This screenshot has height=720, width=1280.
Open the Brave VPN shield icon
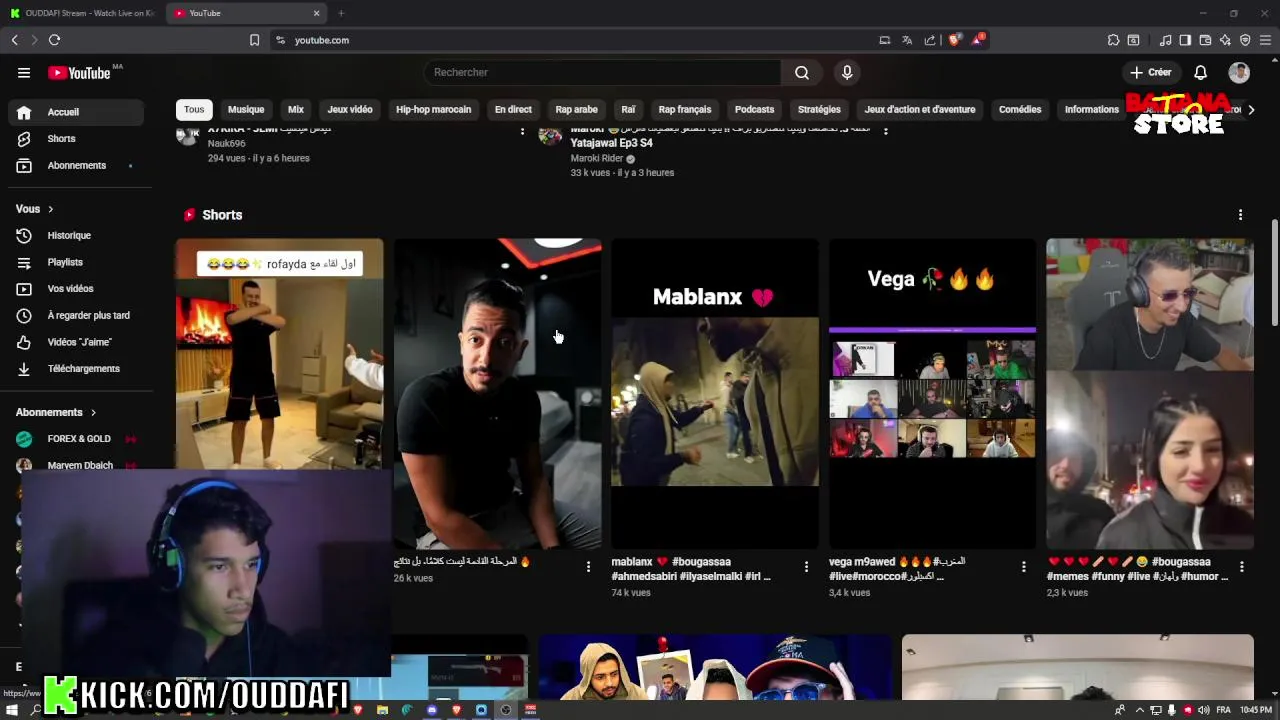click(1245, 40)
